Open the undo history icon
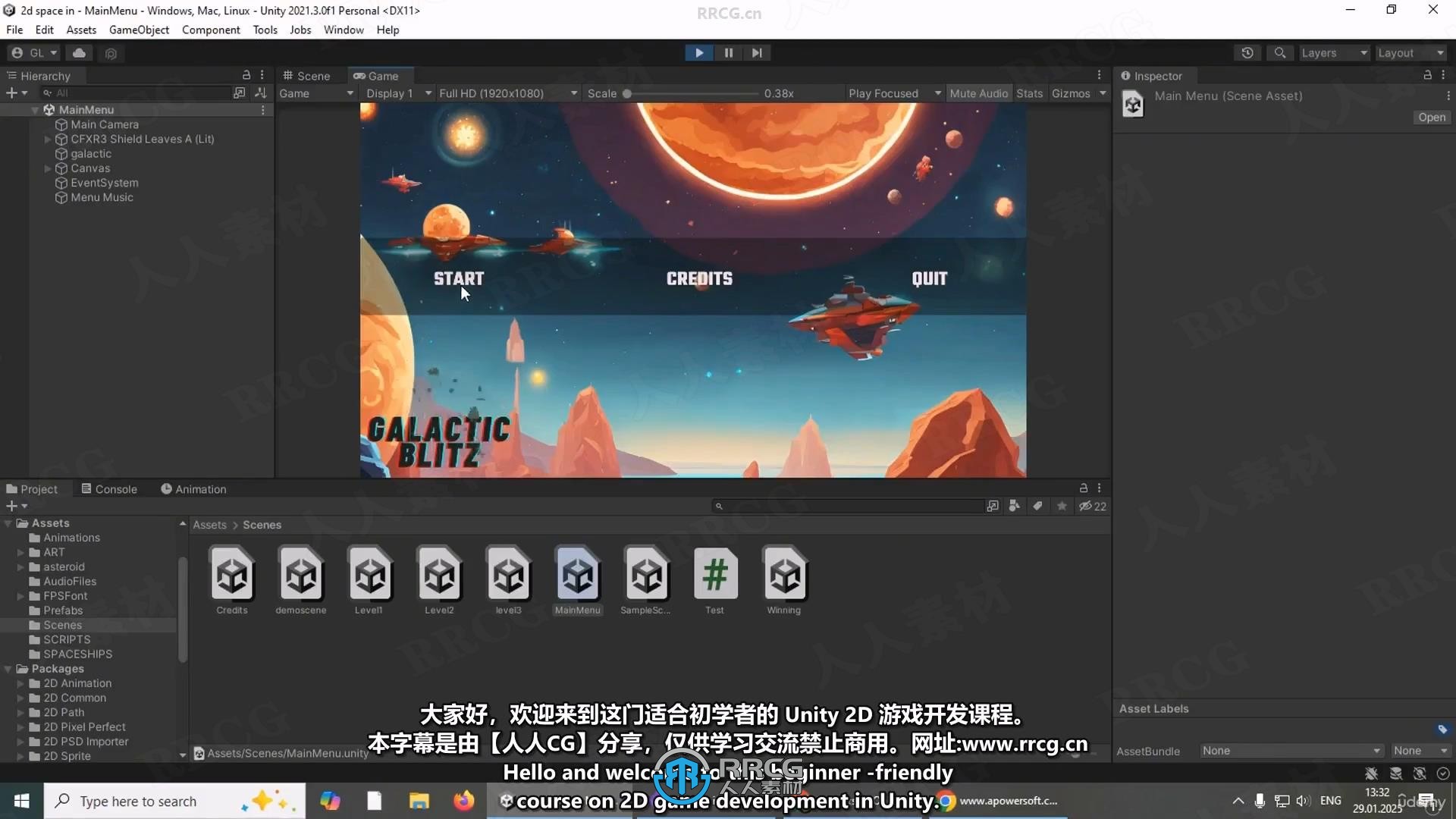Screen dimensions: 1456x819 (1247, 53)
